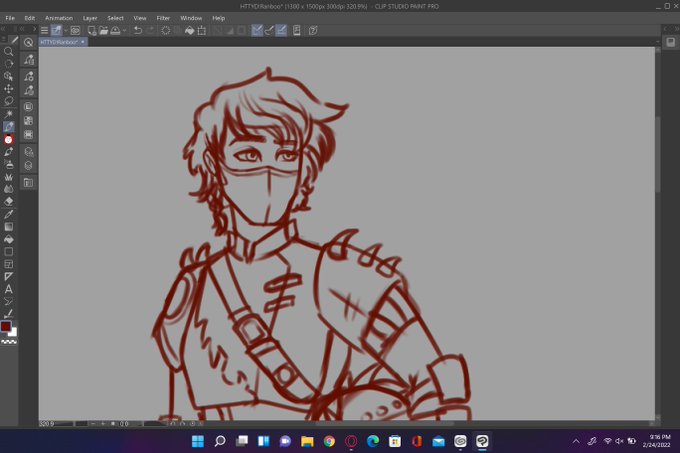This screenshot has height=453, width=680.
Task: Open the command bar hamburger menu
Action: point(44,30)
